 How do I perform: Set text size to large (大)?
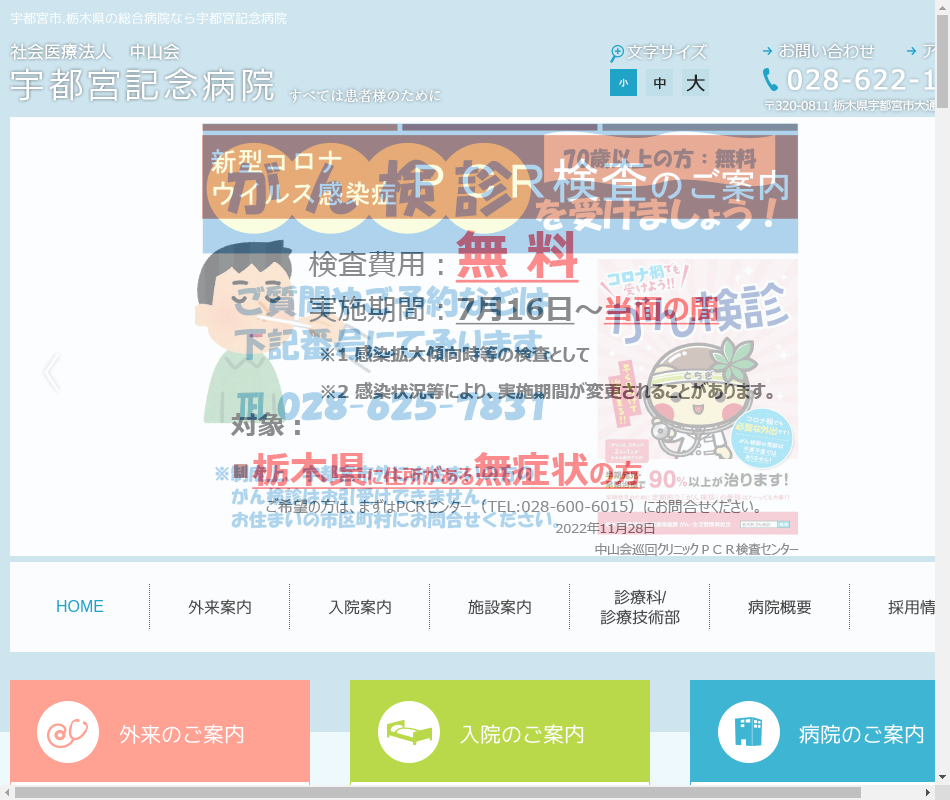coord(696,83)
